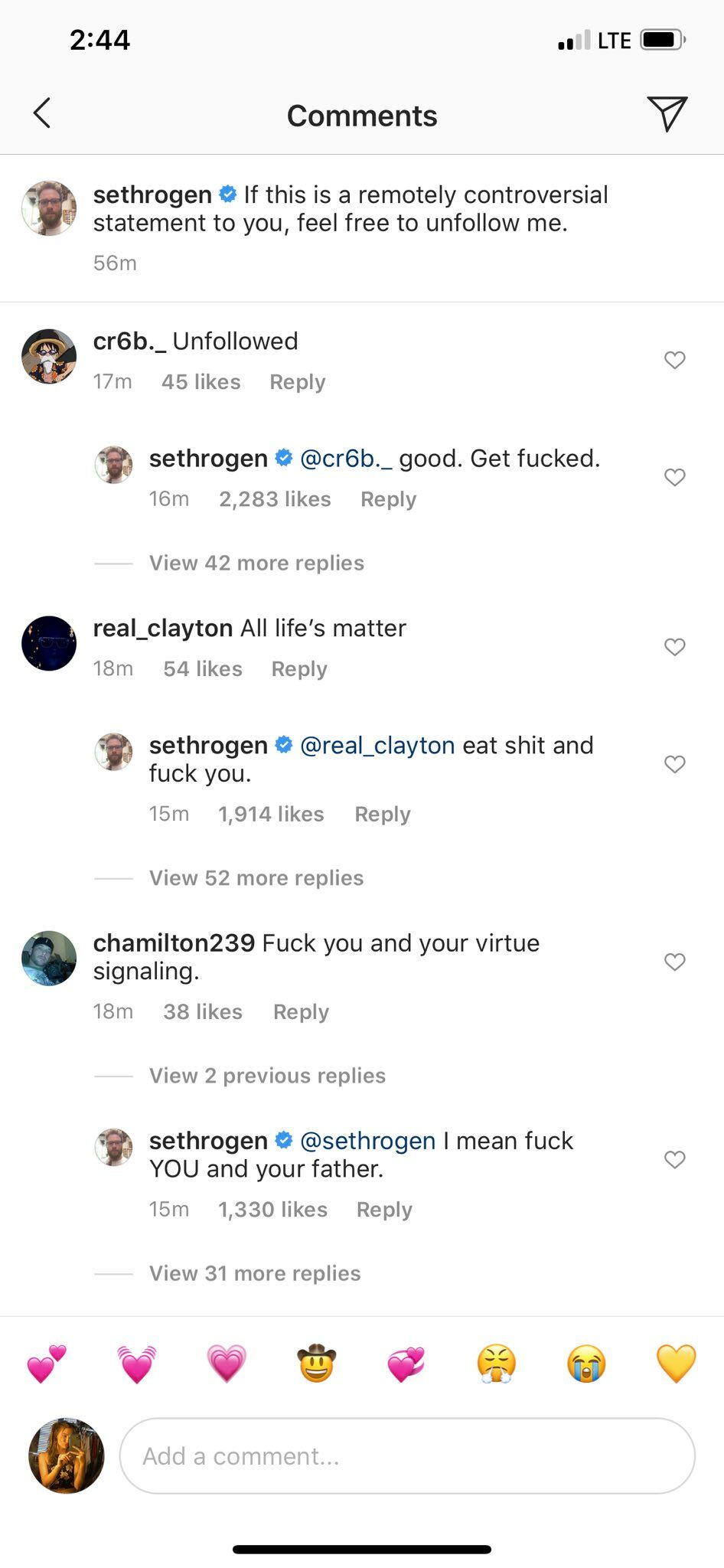Open the 2,283 likes list

(x=275, y=499)
